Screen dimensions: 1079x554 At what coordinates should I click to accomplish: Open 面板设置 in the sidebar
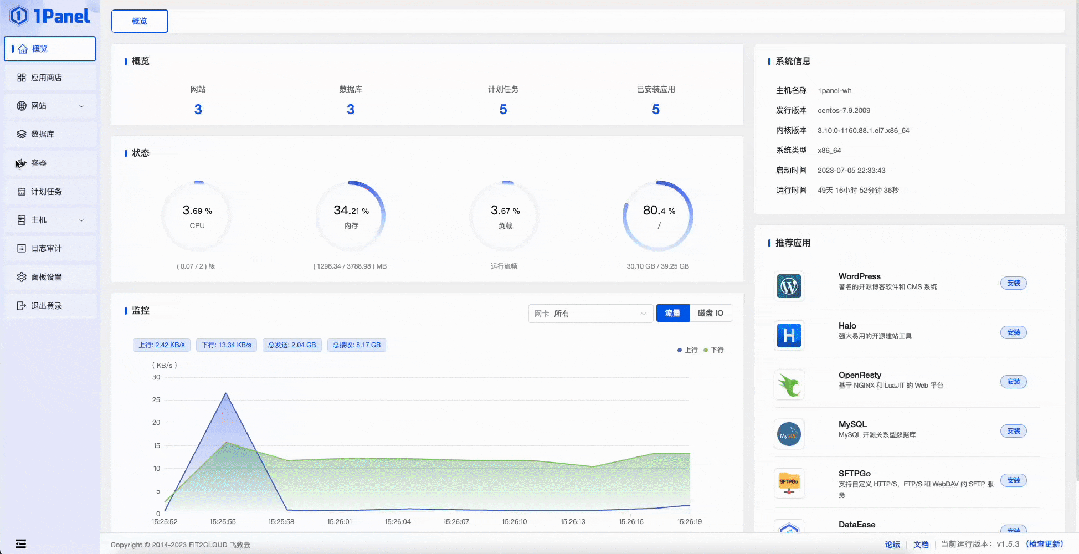tap(50, 277)
